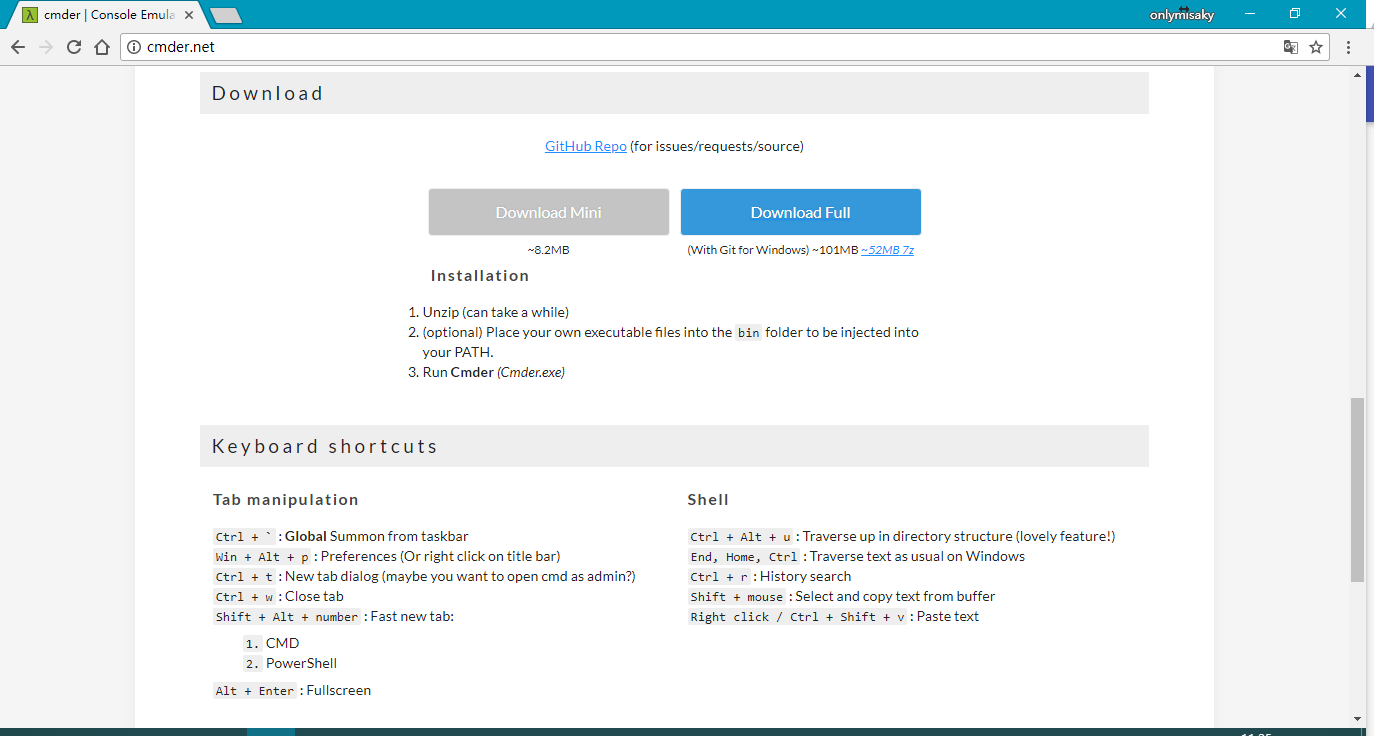The height and width of the screenshot is (736, 1374).
Task: Click the Shell heading
Action: pyautogui.click(x=708, y=500)
